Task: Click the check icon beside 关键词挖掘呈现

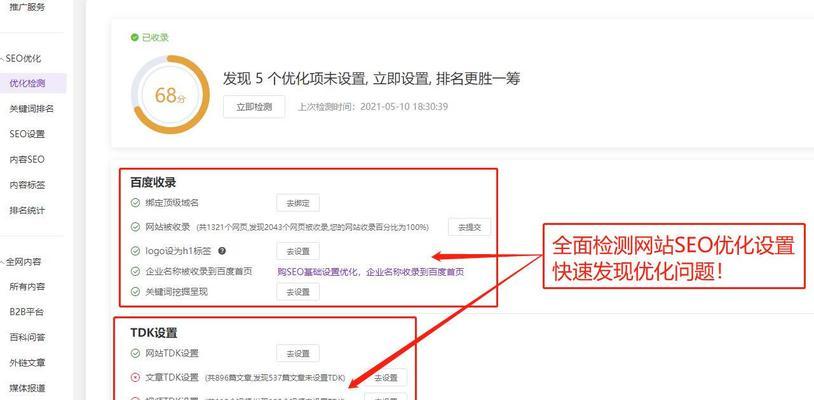Action: click(135, 292)
